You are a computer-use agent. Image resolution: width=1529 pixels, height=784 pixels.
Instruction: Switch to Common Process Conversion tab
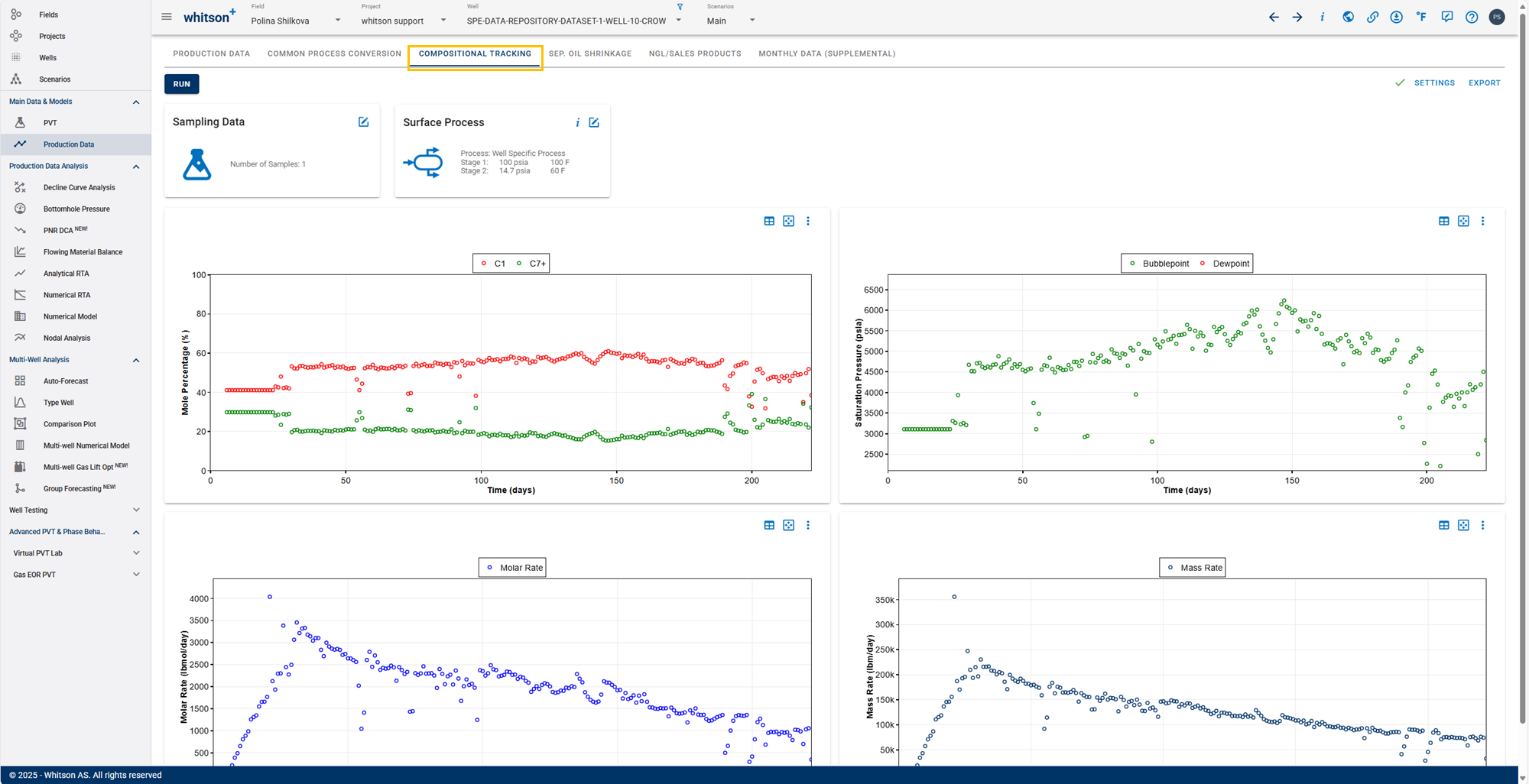[334, 53]
